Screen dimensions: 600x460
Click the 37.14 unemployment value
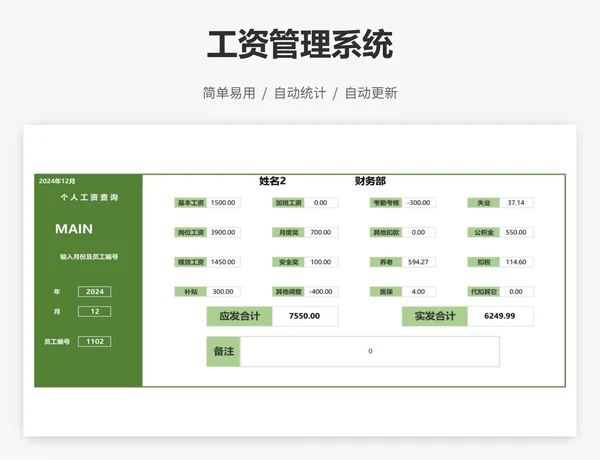(516, 202)
